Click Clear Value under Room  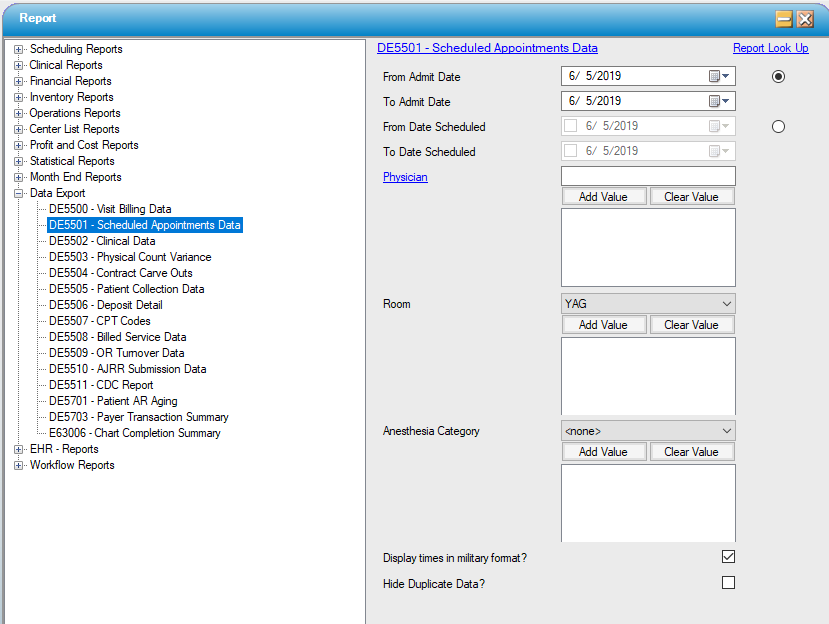(692, 324)
